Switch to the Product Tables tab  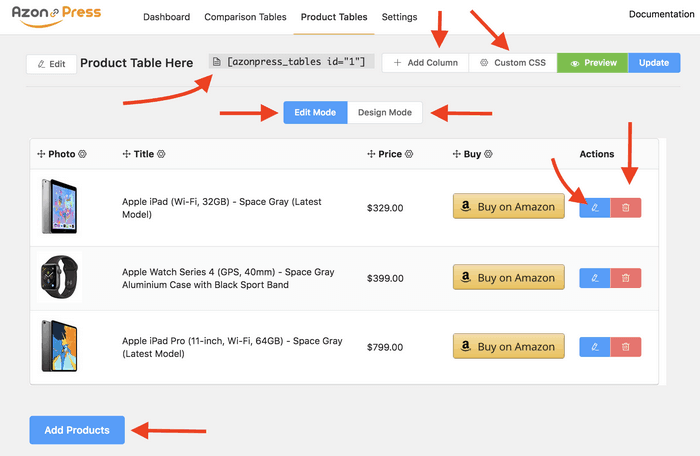(334, 17)
